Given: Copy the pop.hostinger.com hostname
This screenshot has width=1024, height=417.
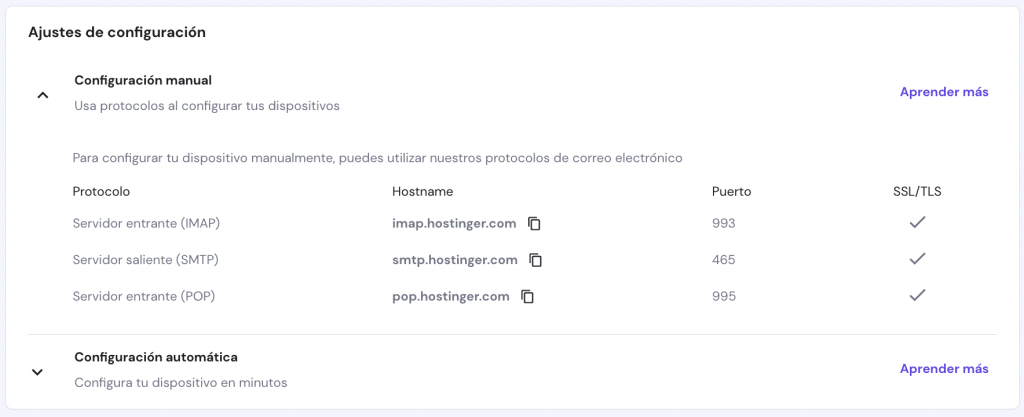Looking at the screenshot, I should tap(528, 296).
